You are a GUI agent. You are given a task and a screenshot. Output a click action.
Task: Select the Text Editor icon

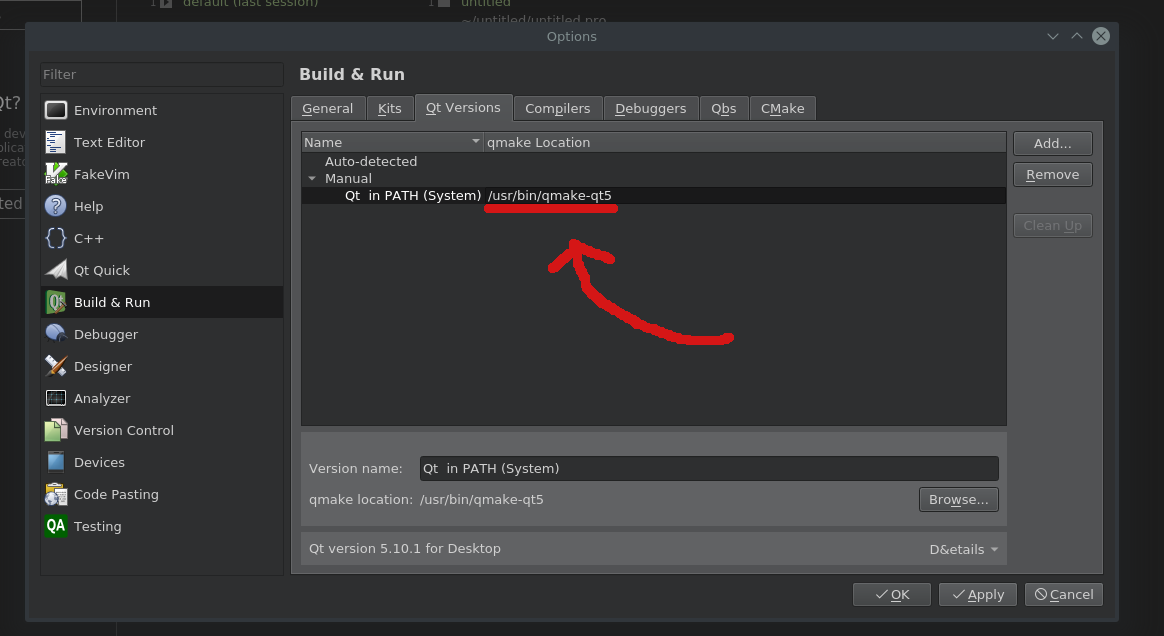(56, 142)
